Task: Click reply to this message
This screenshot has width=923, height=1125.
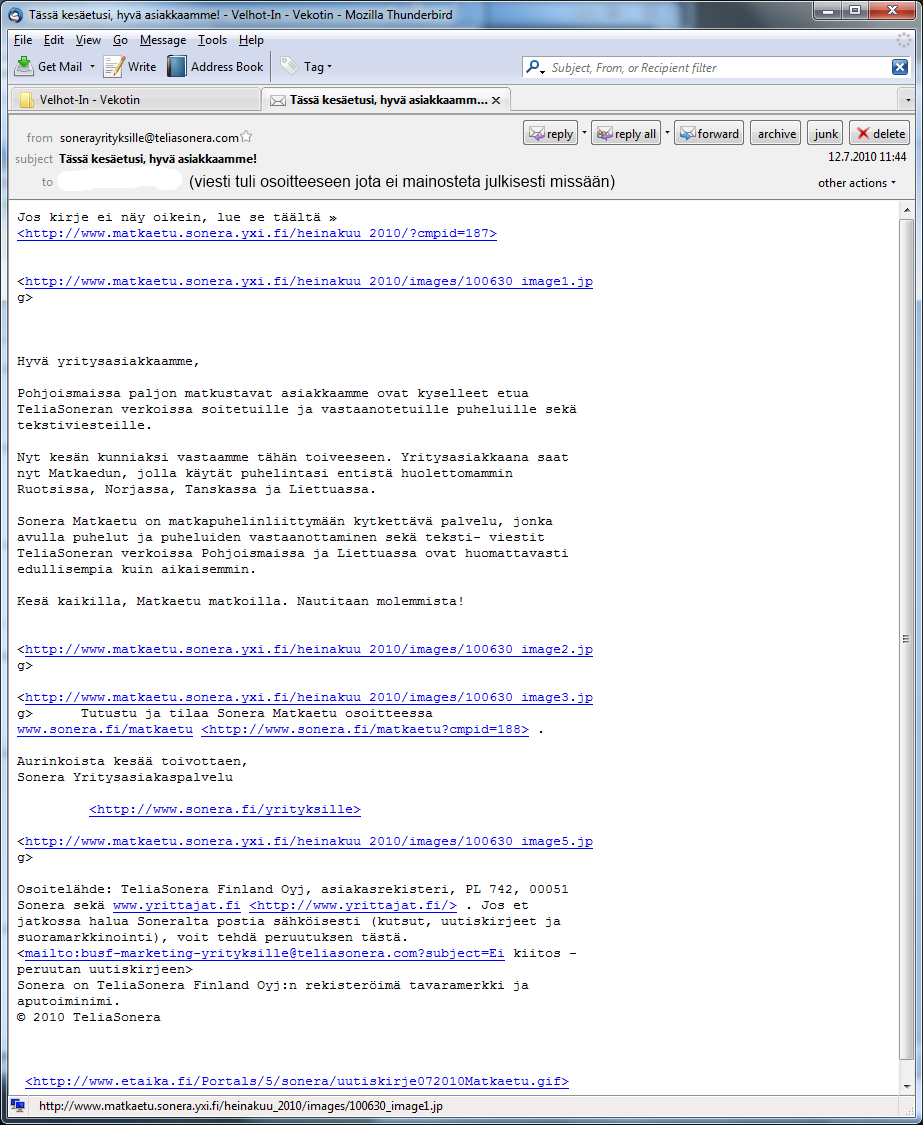Action: click(x=550, y=134)
